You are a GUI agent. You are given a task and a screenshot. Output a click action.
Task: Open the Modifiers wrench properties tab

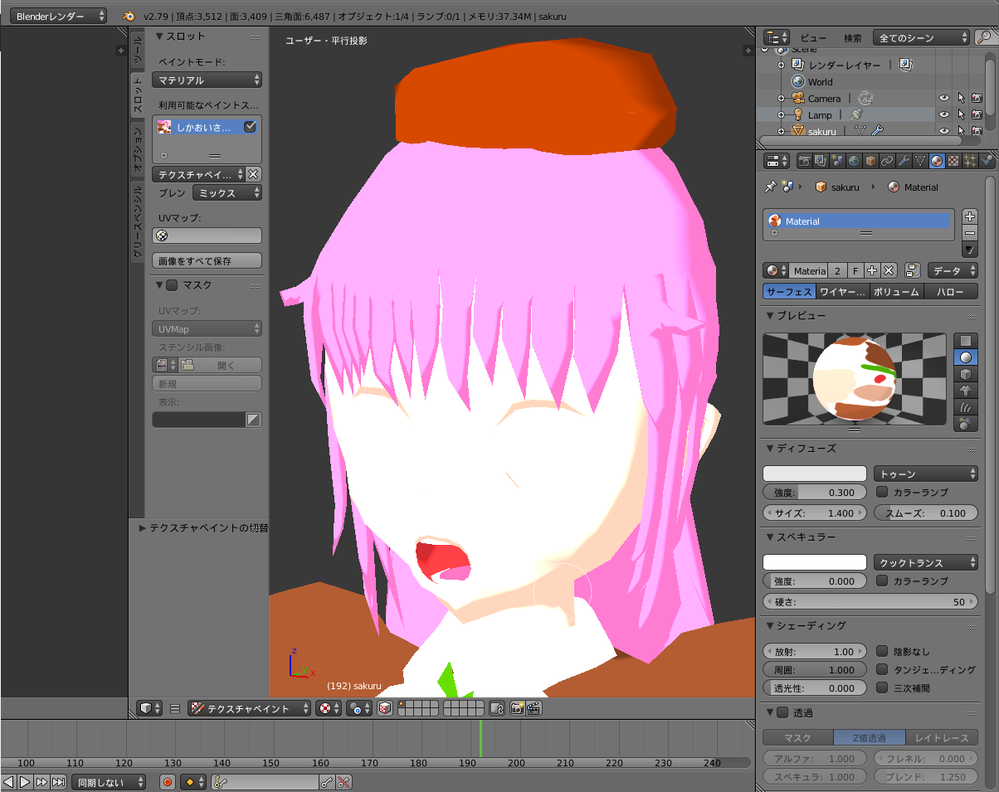coord(903,161)
